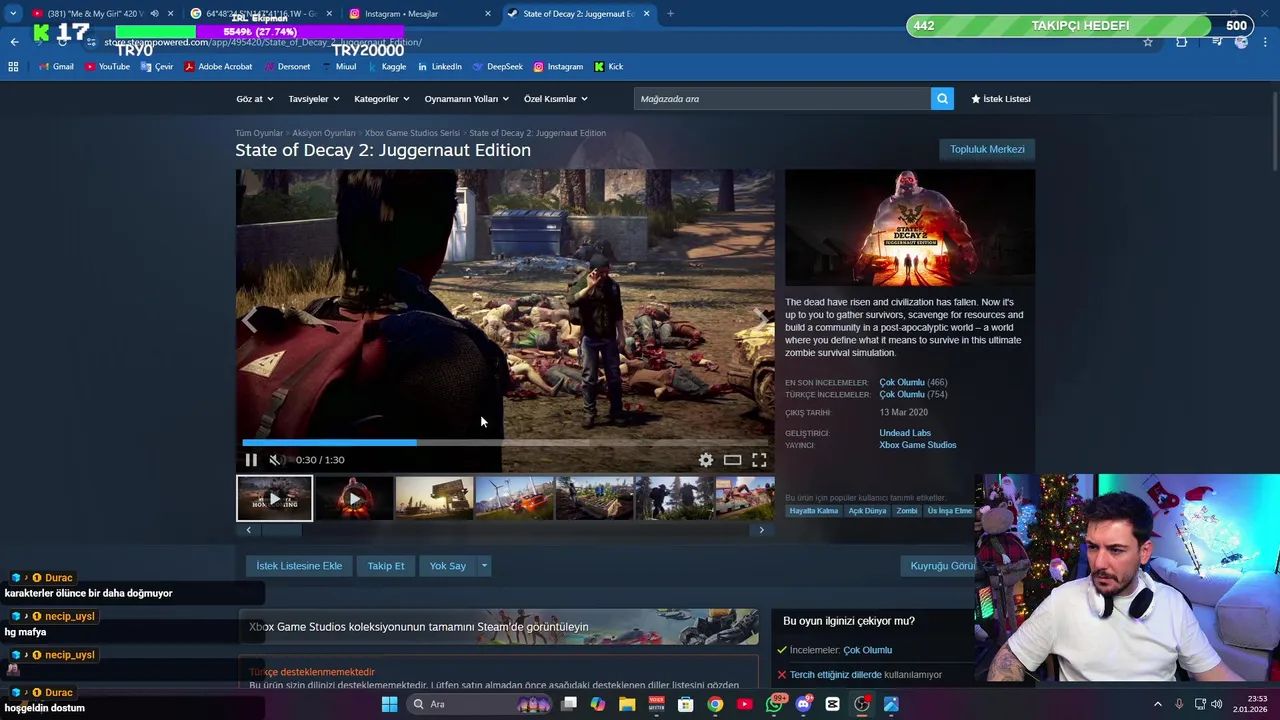Open new browser tab with plus
This screenshot has height=720, width=1280.
pos(670,14)
